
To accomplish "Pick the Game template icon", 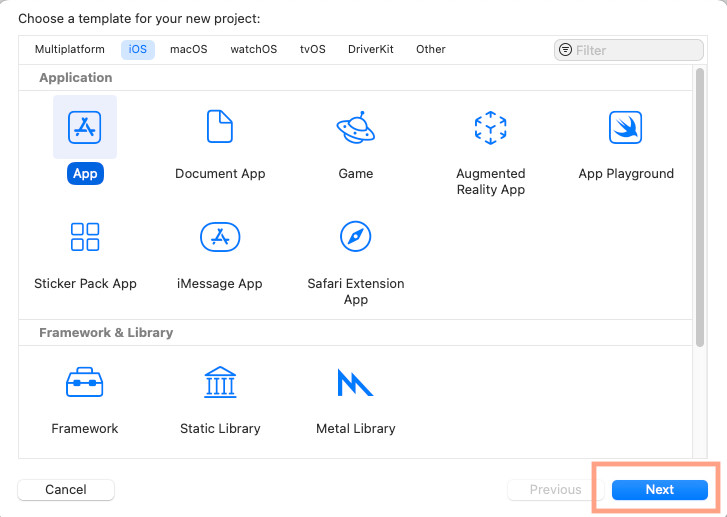I will pos(355,128).
